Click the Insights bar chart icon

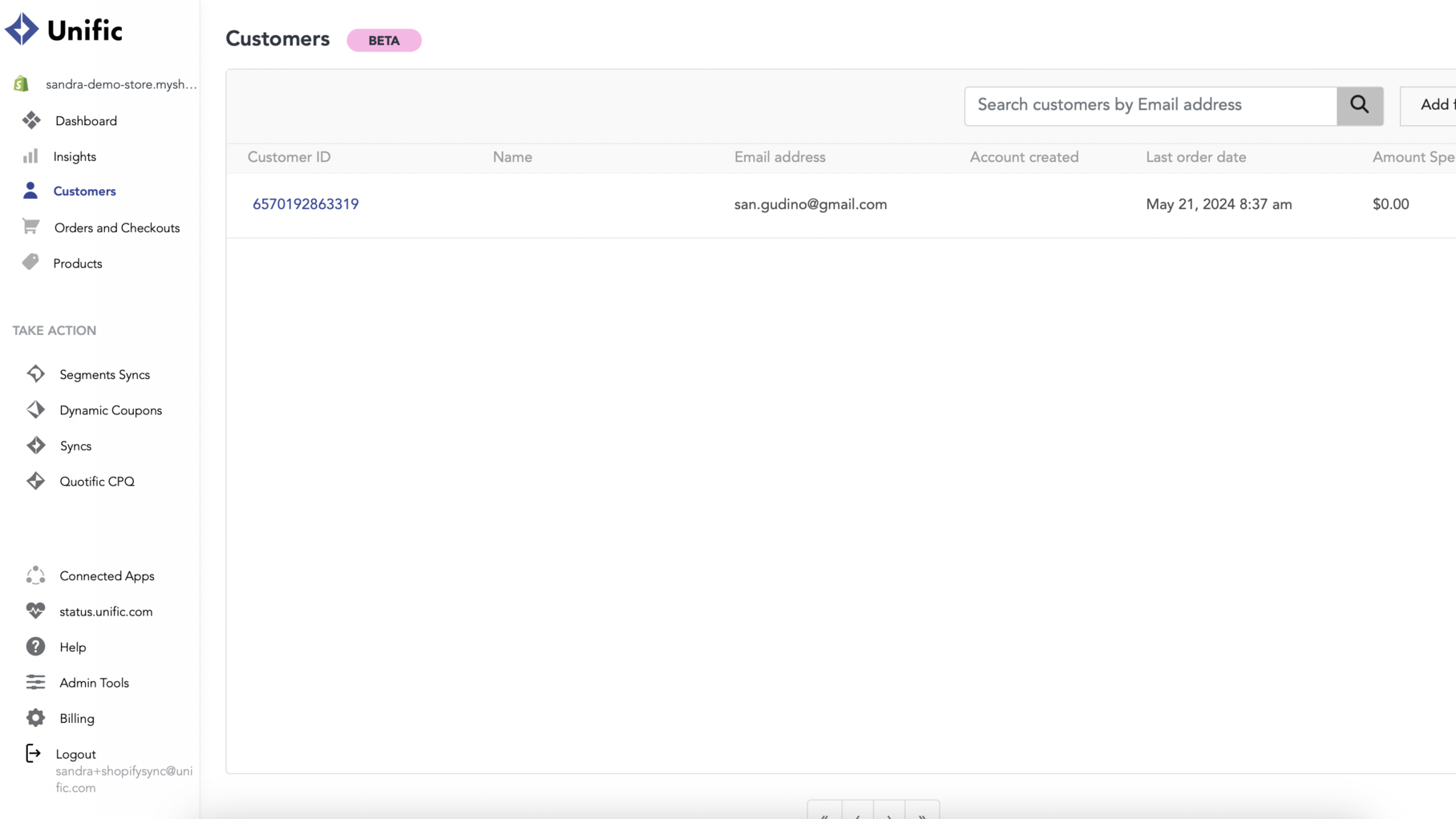coord(30,156)
